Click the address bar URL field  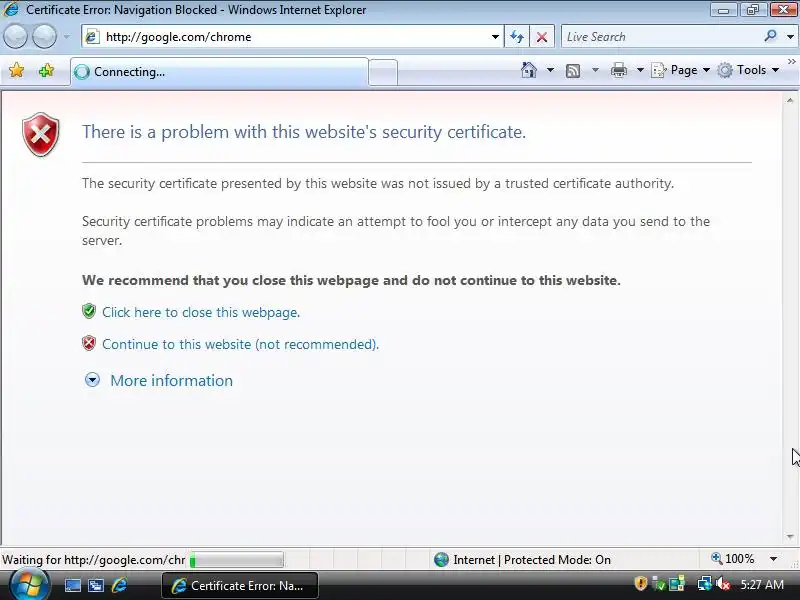click(x=292, y=37)
